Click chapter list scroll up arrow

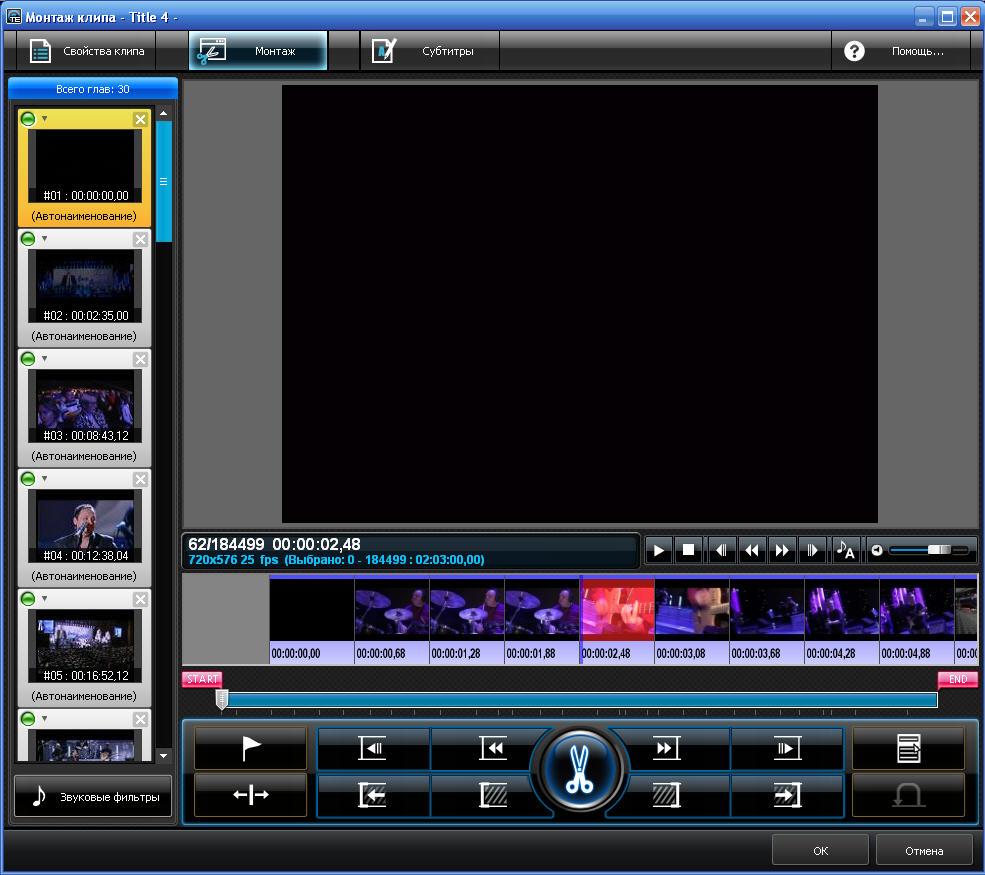163,113
